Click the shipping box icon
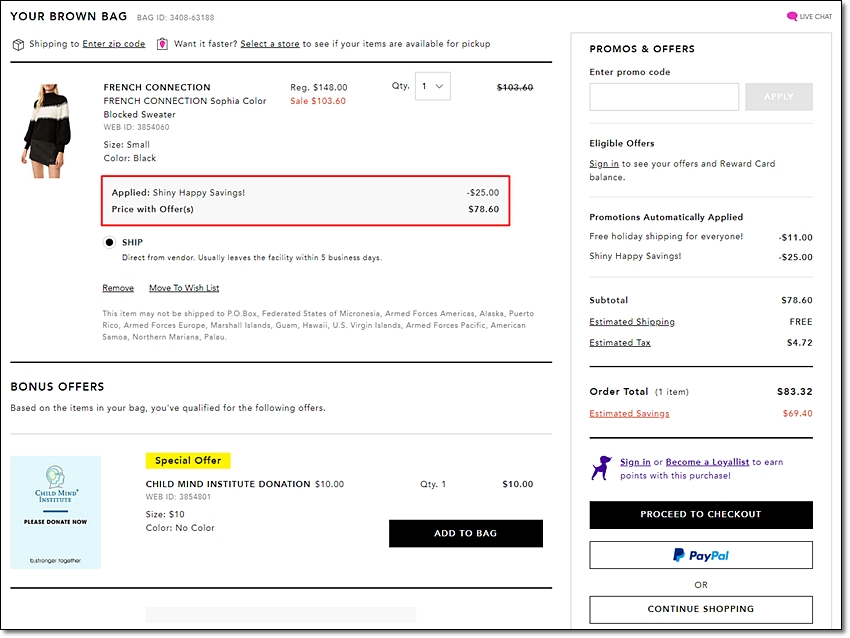 (18, 44)
